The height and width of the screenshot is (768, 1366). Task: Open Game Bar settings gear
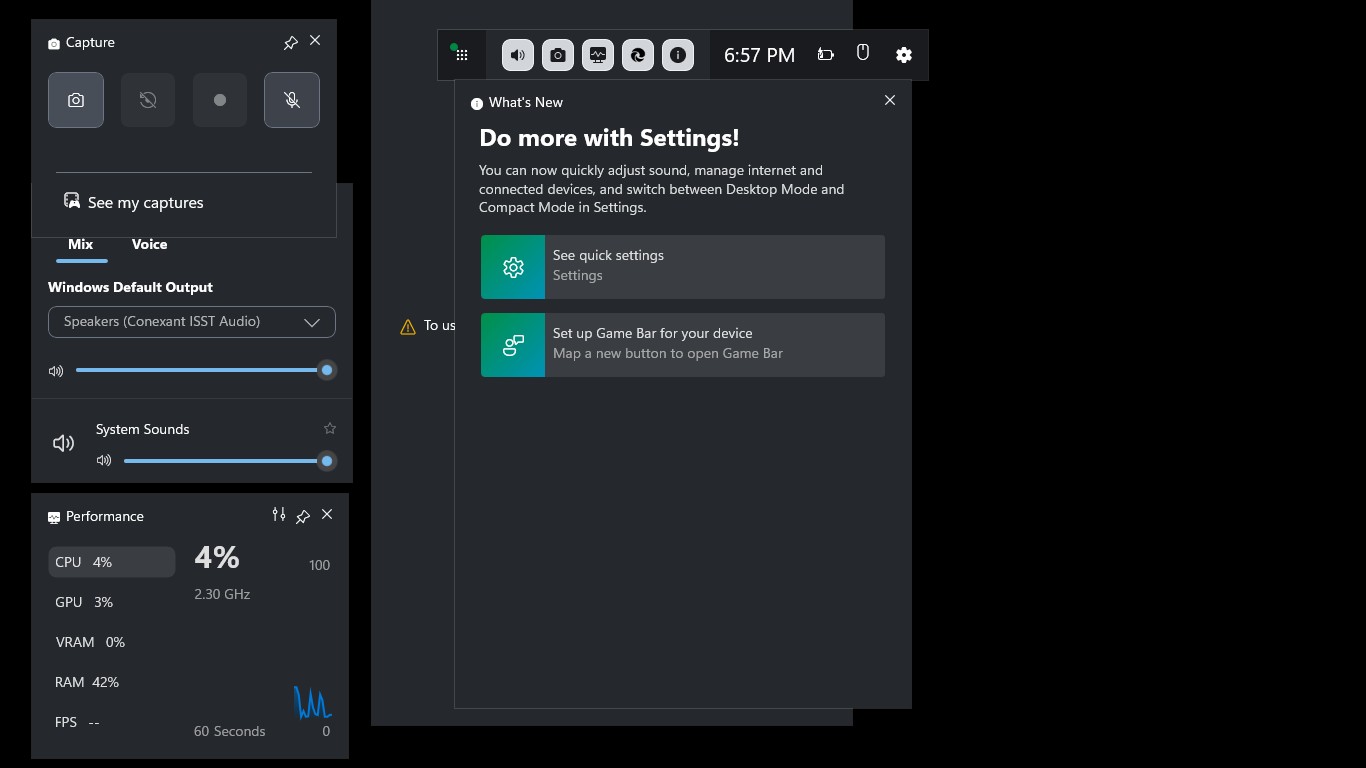point(904,55)
